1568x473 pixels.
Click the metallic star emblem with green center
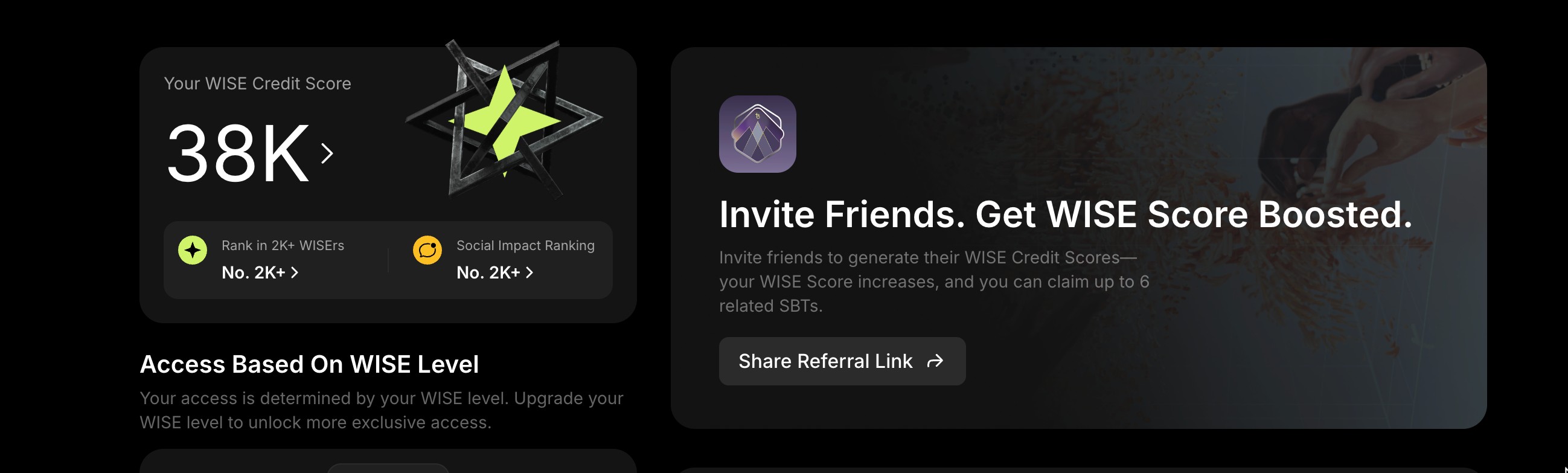tap(504, 120)
